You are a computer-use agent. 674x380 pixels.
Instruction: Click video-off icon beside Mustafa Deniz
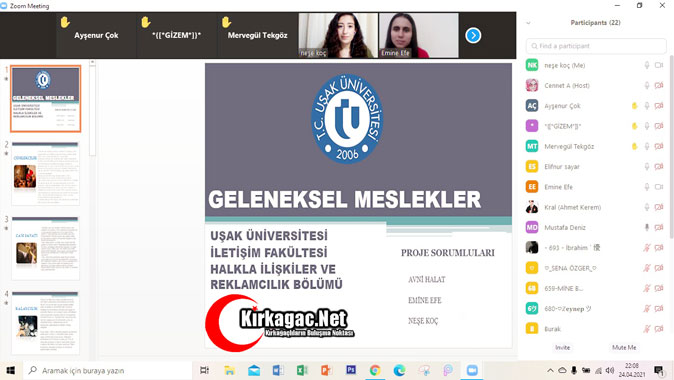pos(659,227)
